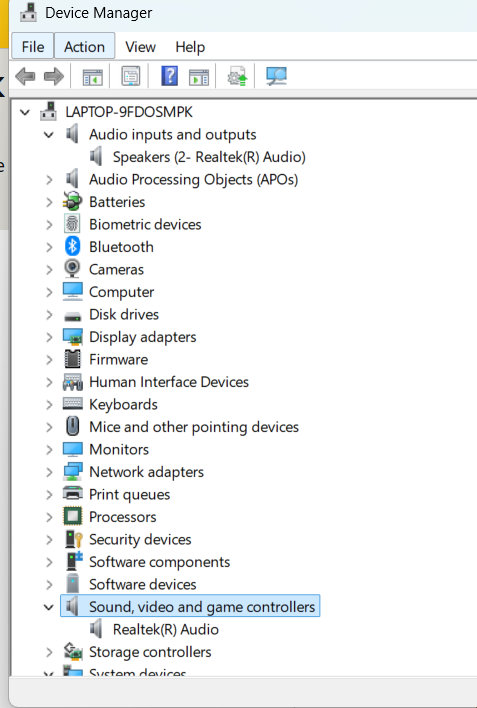Expand the Network adapters category

click(49, 472)
